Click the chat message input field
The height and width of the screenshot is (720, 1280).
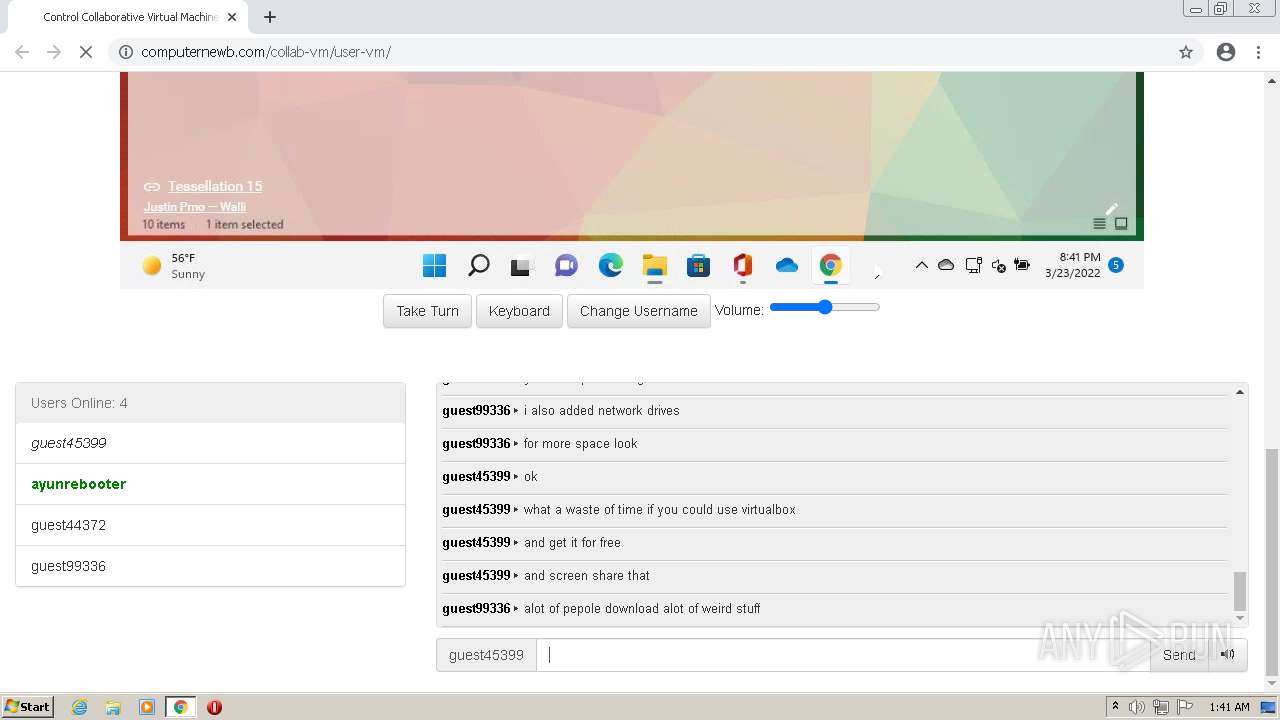pyautogui.click(x=843, y=655)
